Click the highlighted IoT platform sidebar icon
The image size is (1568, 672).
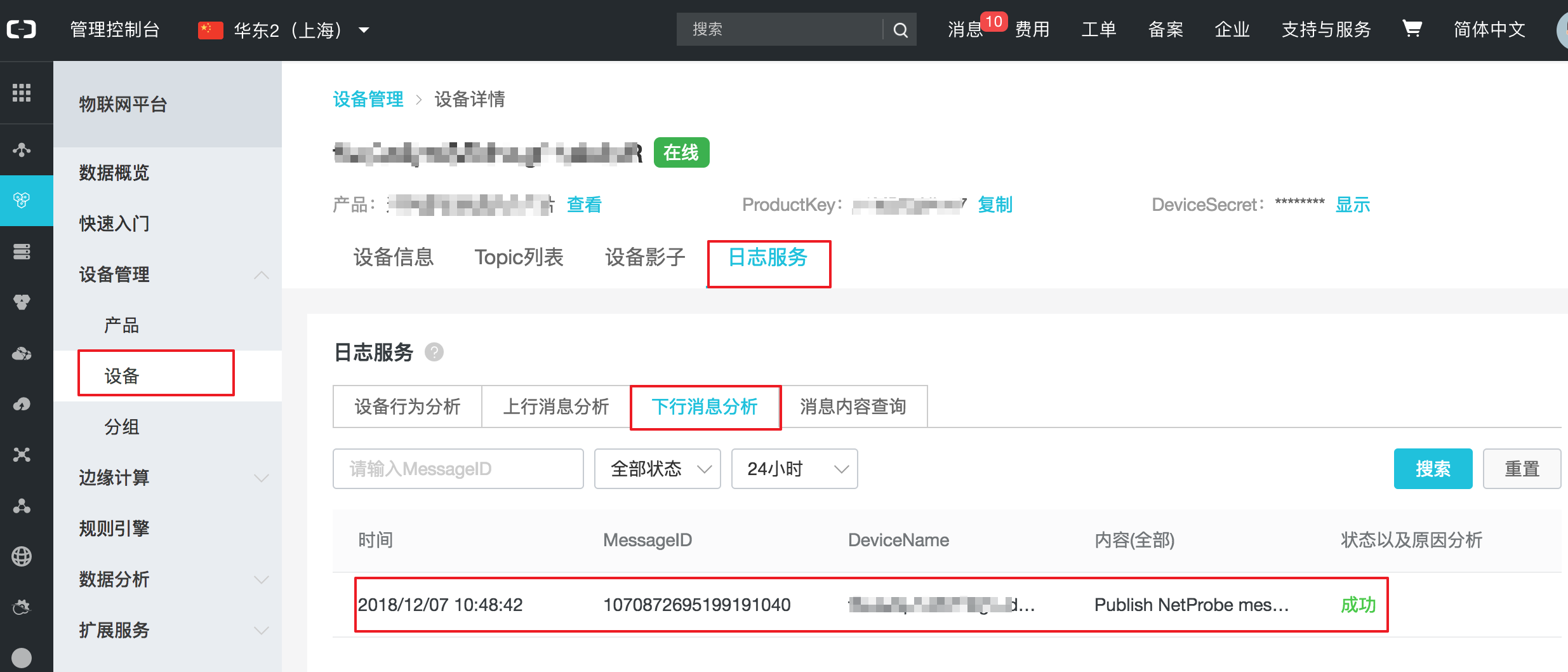coord(22,201)
